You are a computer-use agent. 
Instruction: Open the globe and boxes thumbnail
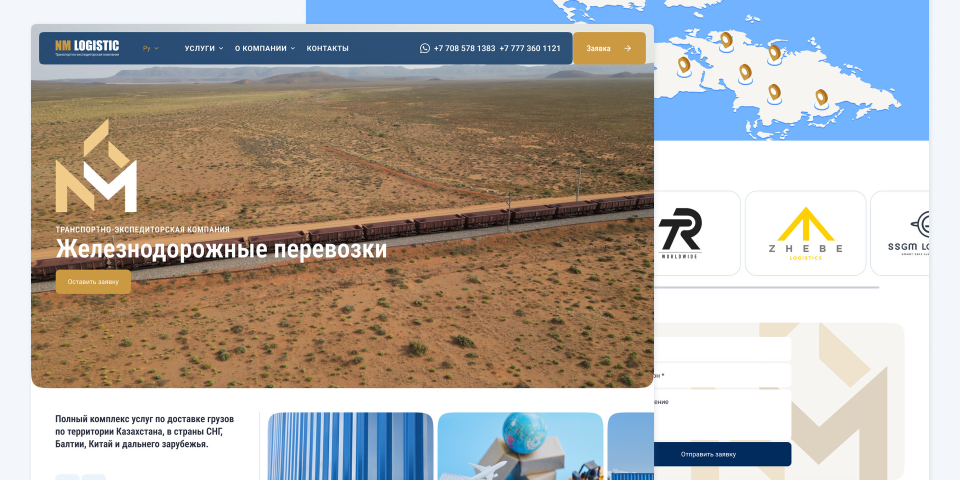(x=520, y=446)
